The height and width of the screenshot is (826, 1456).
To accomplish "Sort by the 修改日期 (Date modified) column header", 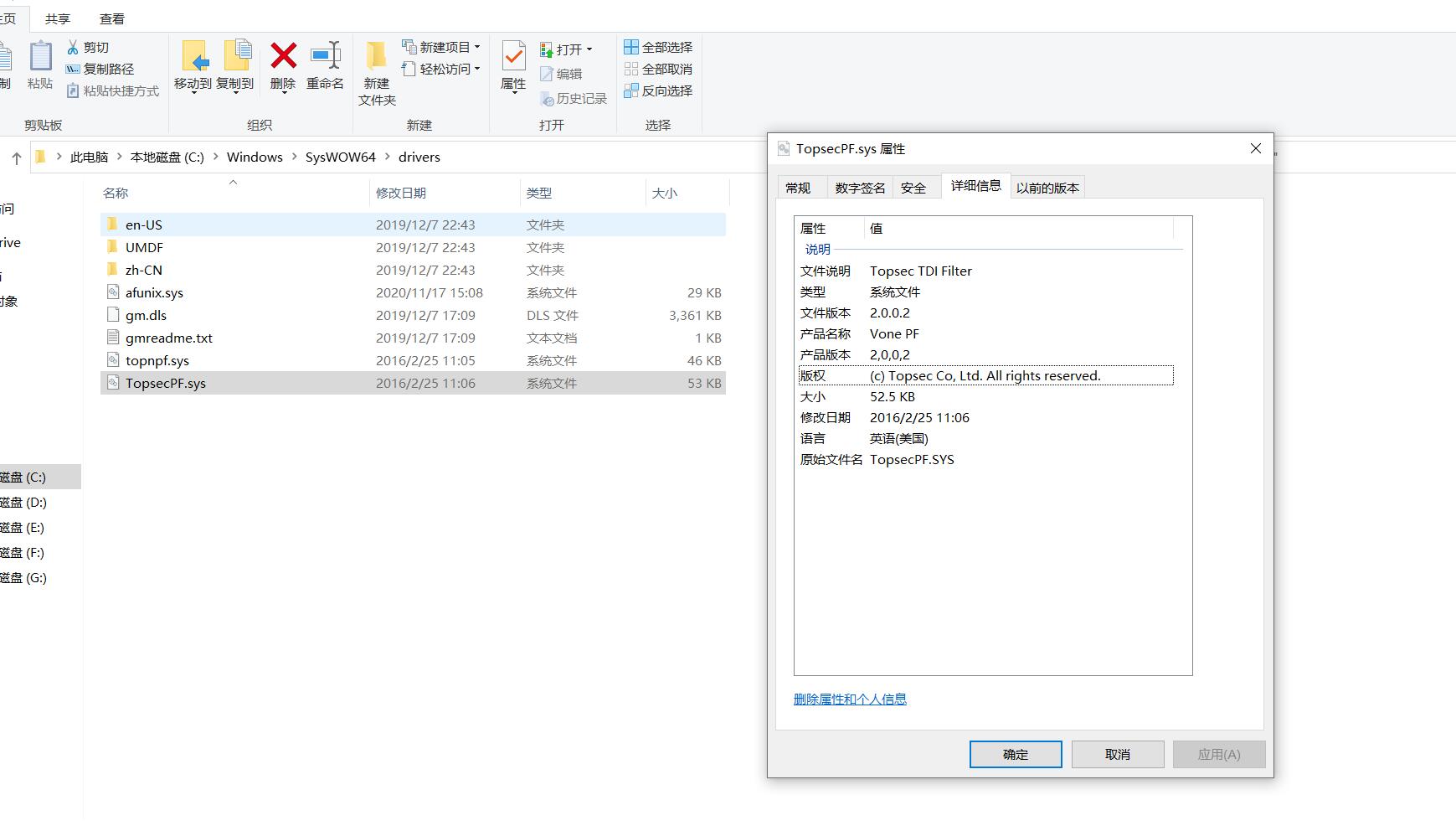I will click(x=401, y=194).
